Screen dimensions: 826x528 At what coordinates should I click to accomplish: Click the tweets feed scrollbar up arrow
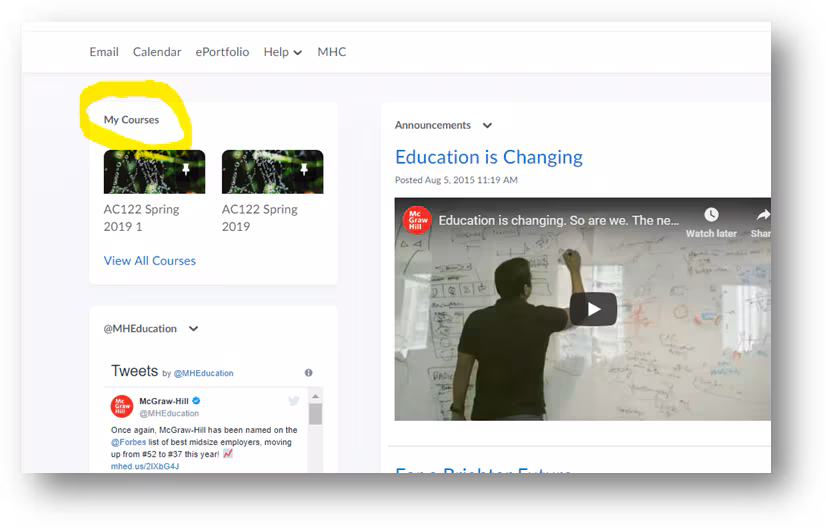click(315, 397)
